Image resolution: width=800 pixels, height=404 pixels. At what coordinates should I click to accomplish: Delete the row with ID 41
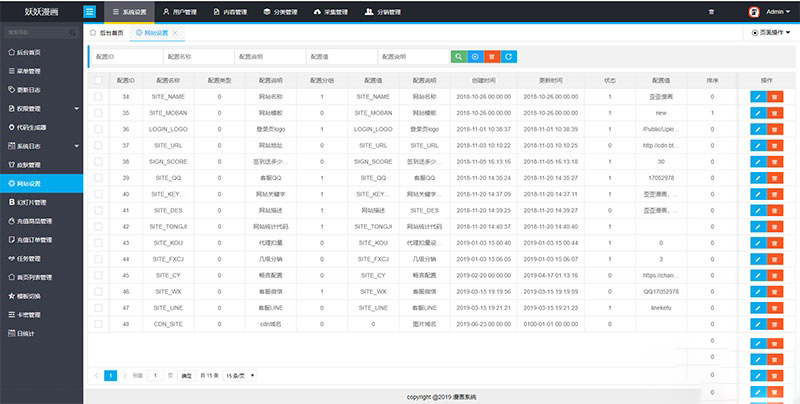tap(774, 211)
